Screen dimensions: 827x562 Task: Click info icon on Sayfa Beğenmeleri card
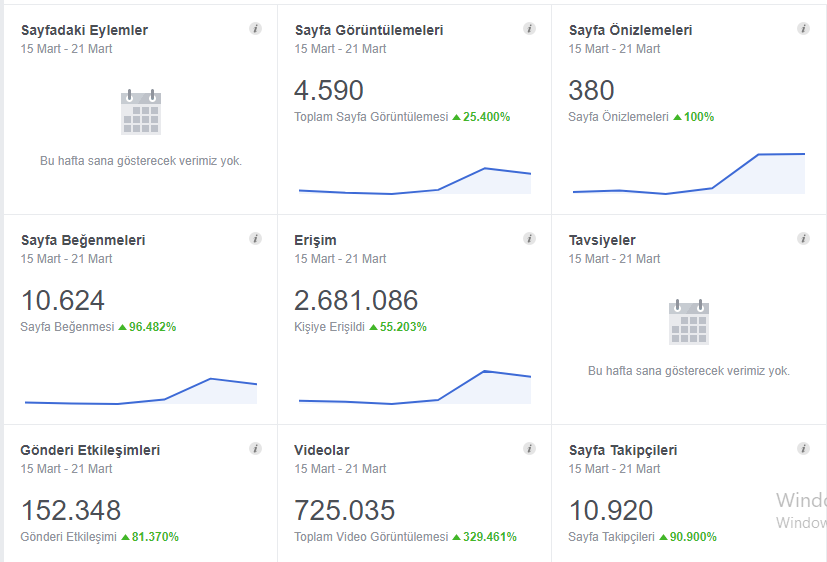click(x=255, y=239)
